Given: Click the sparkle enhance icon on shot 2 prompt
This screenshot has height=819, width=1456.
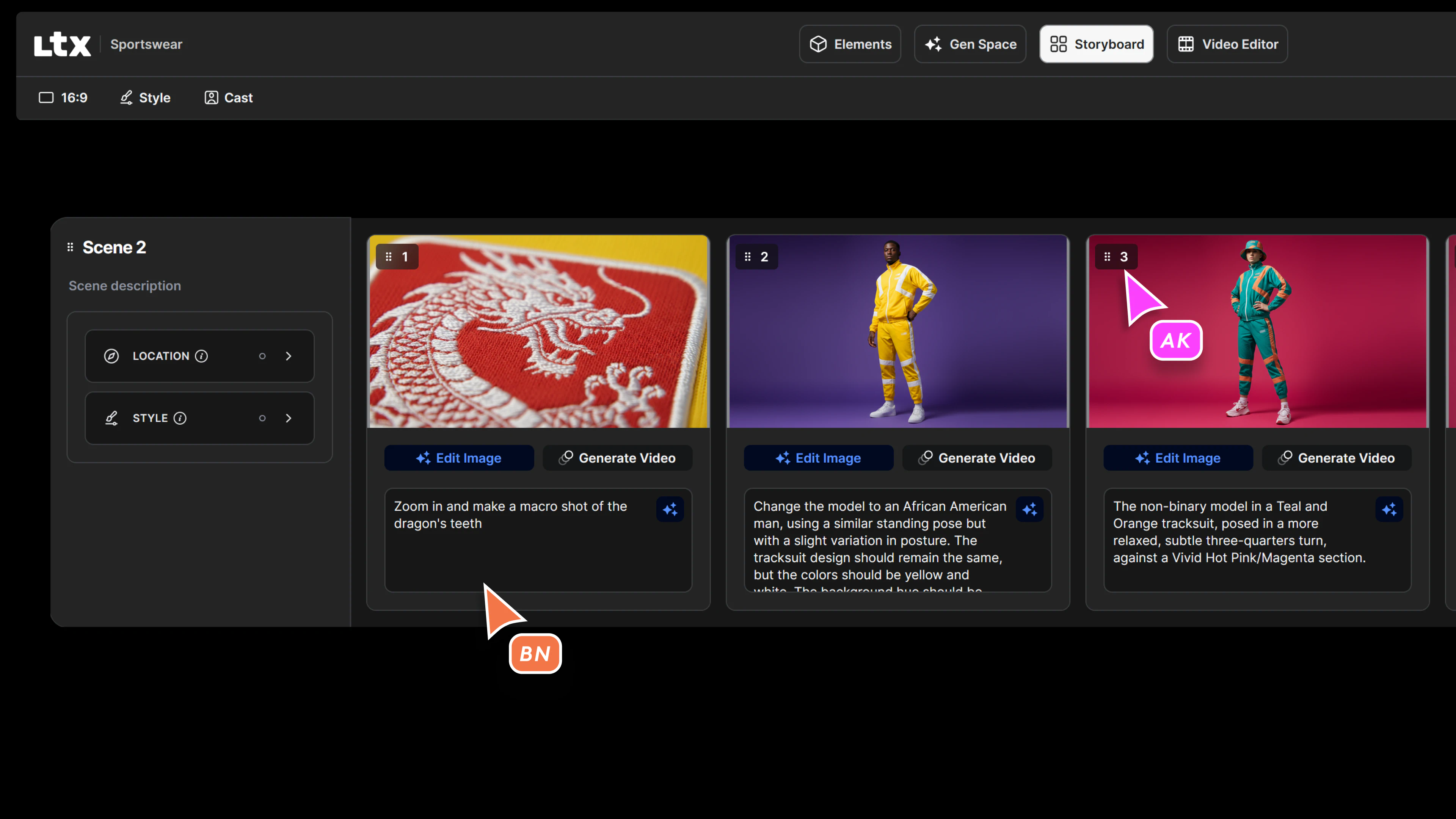Looking at the screenshot, I should click(x=1029, y=510).
